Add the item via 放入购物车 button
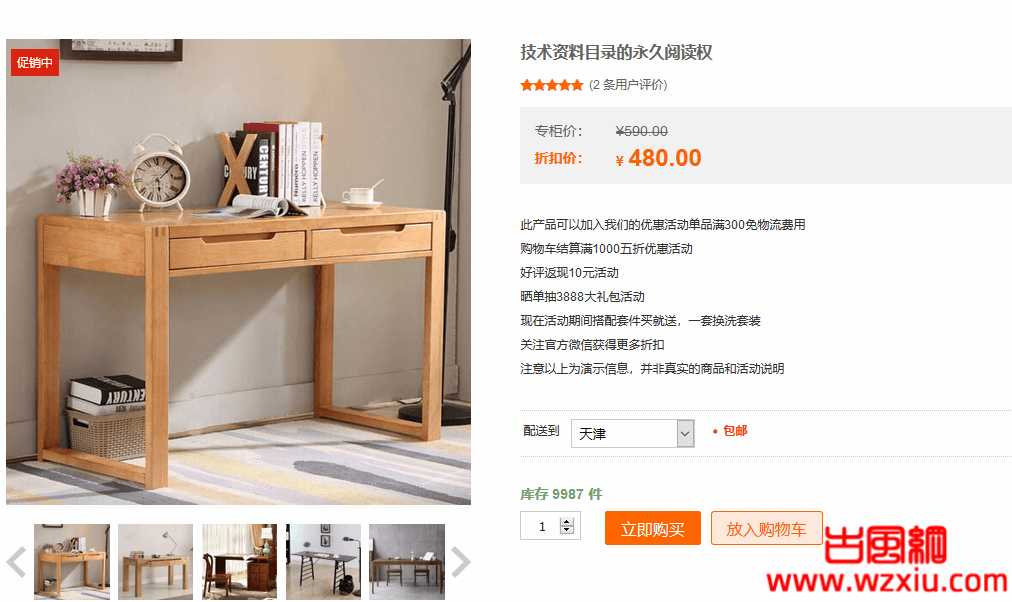 (x=766, y=528)
